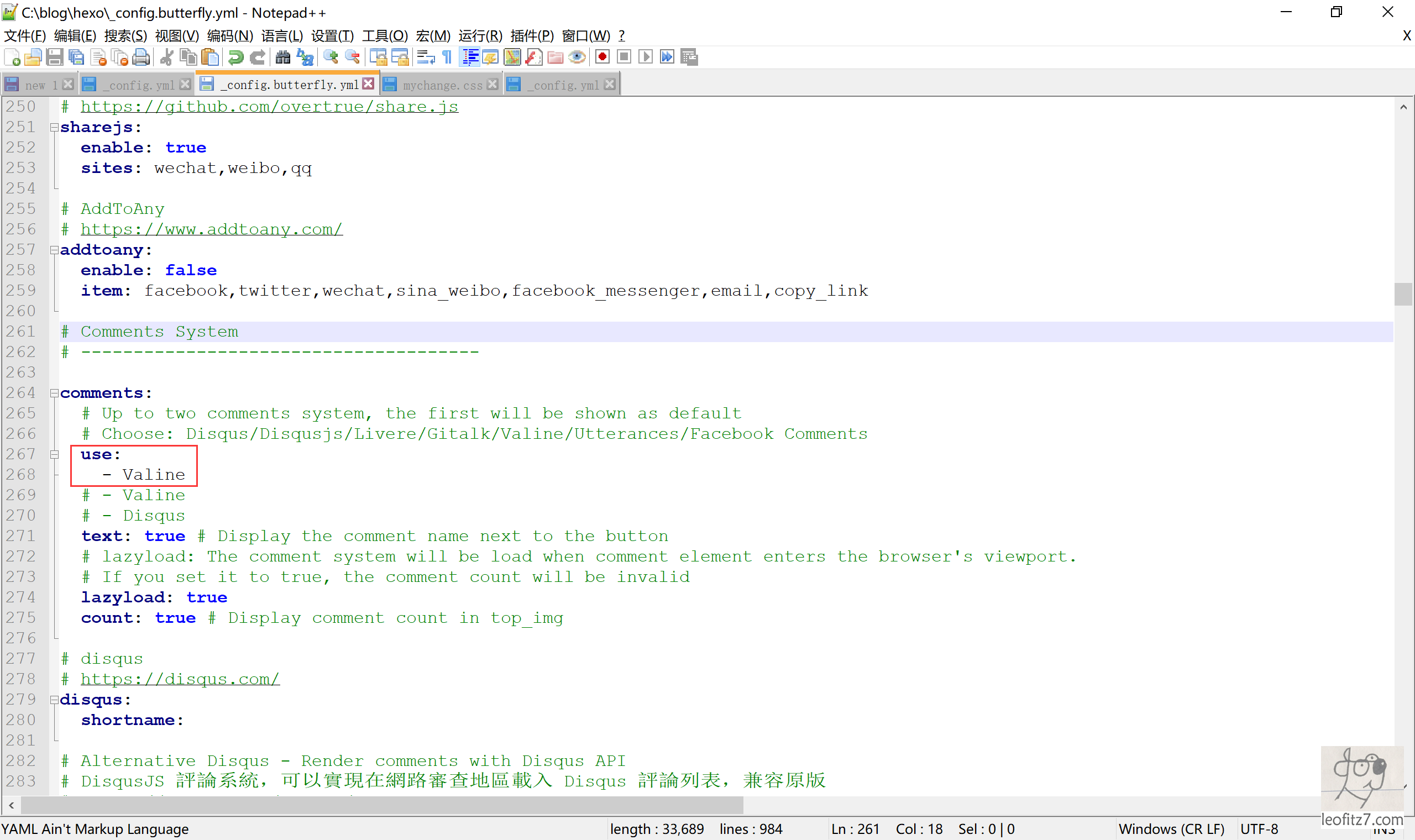This screenshot has width=1415, height=840.
Task: Open the 搜索(S) menu
Action: (125, 36)
